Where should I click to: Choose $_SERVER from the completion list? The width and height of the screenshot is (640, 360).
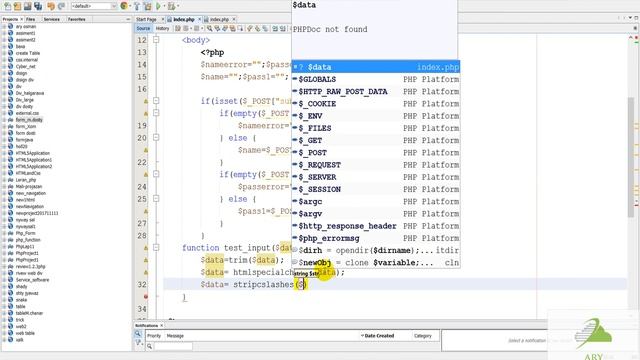coord(376,177)
